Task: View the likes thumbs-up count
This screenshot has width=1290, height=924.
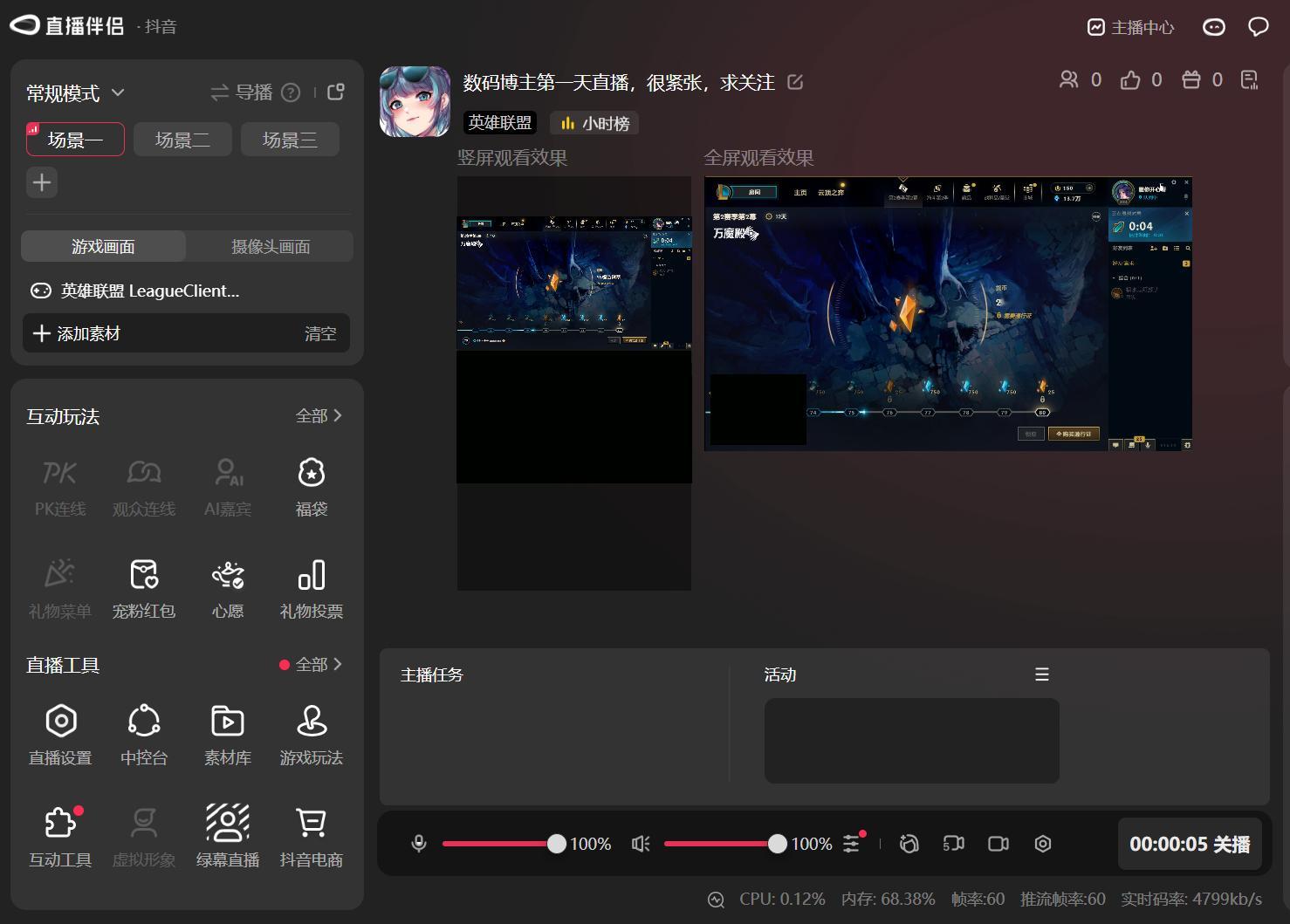Action: 1141,80
